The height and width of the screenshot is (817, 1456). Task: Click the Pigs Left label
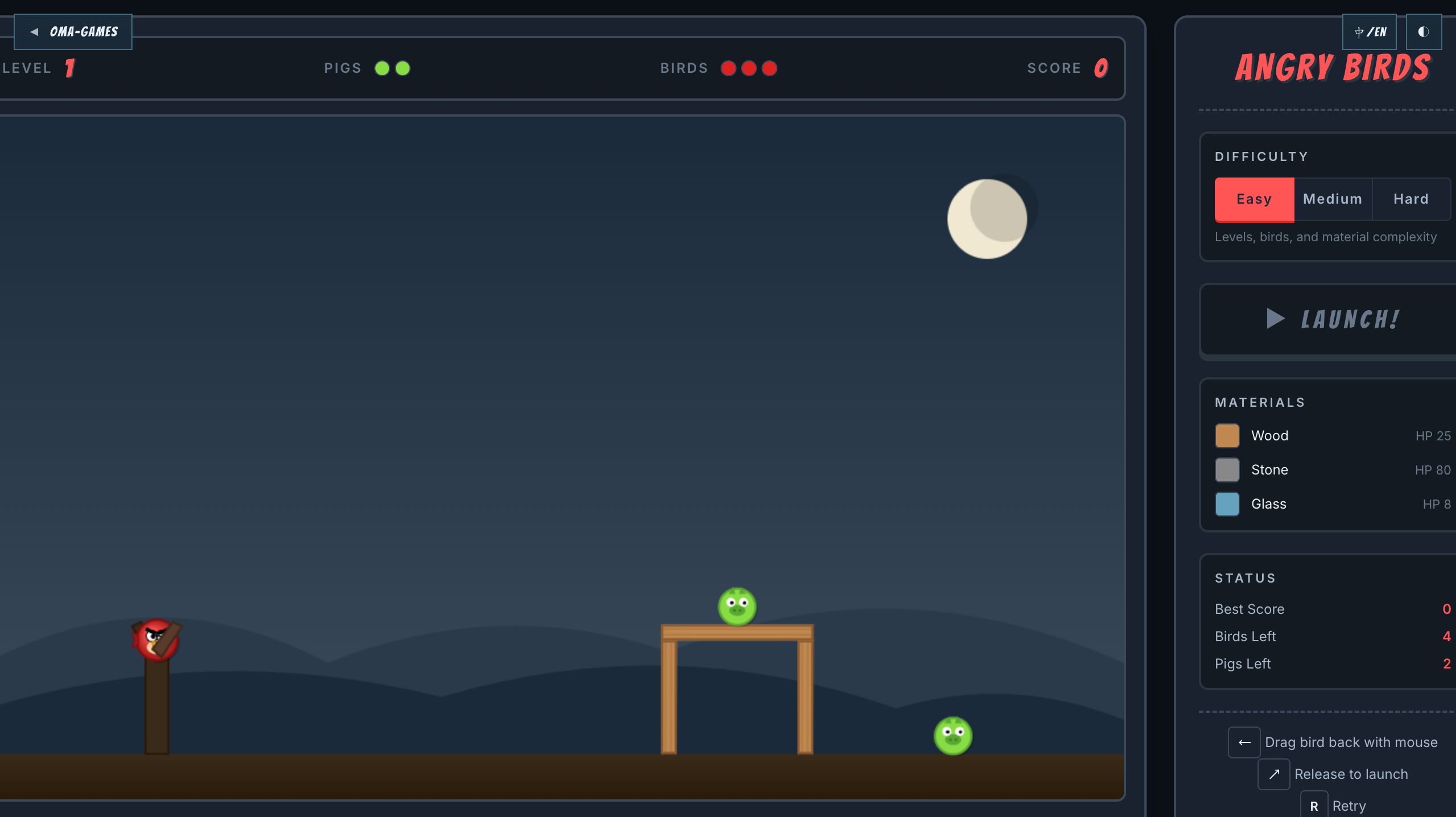click(x=1243, y=664)
